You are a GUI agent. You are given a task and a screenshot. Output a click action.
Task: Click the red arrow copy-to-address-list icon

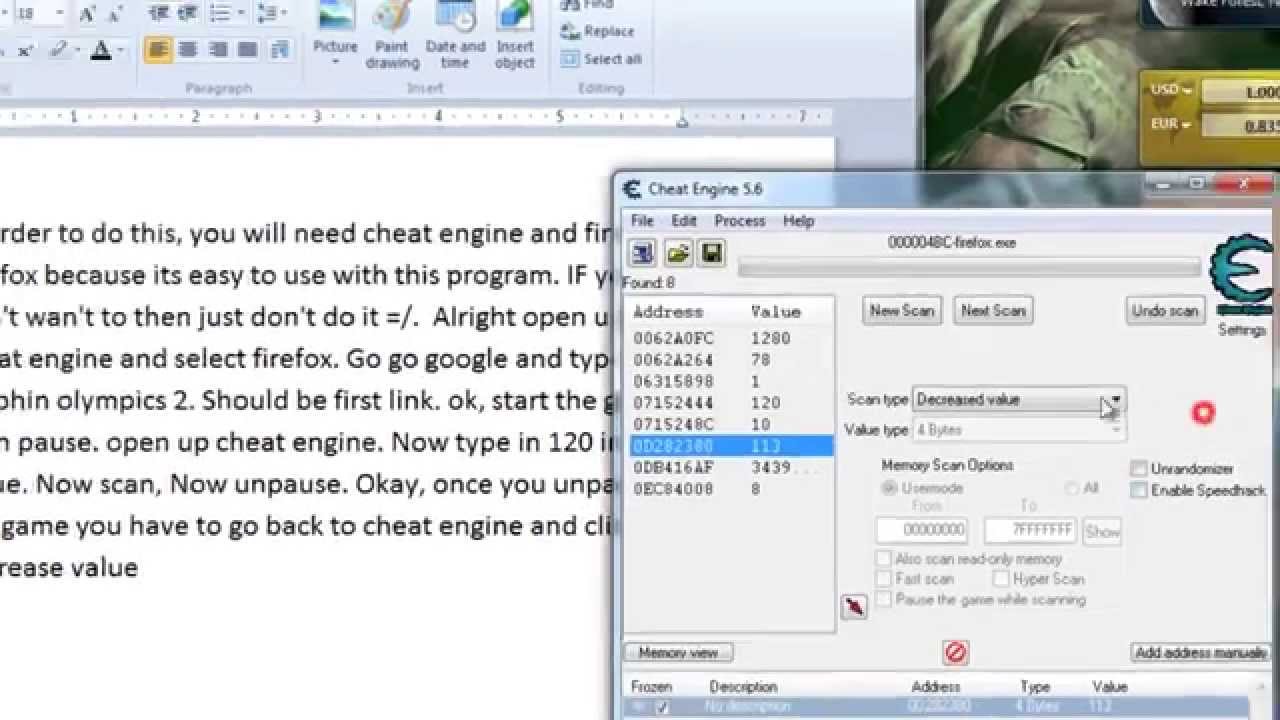(854, 606)
